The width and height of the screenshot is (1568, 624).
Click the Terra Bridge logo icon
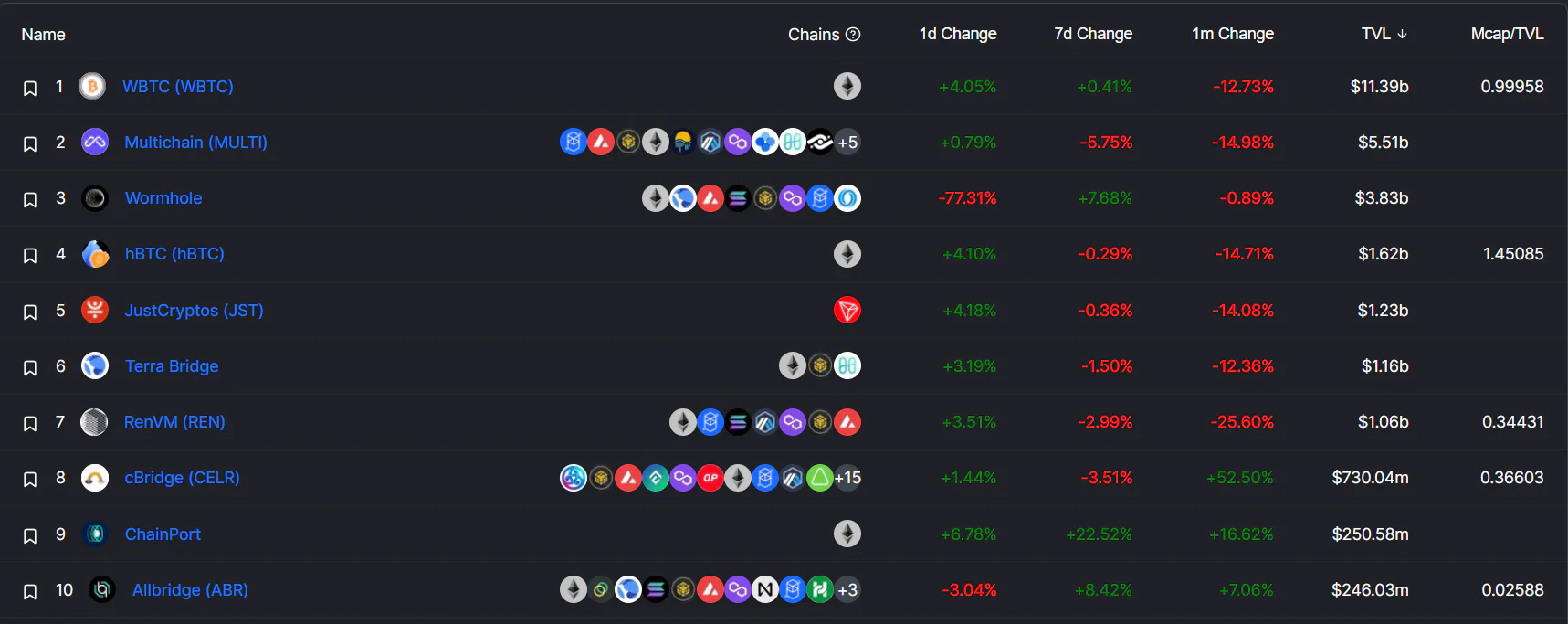95,366
